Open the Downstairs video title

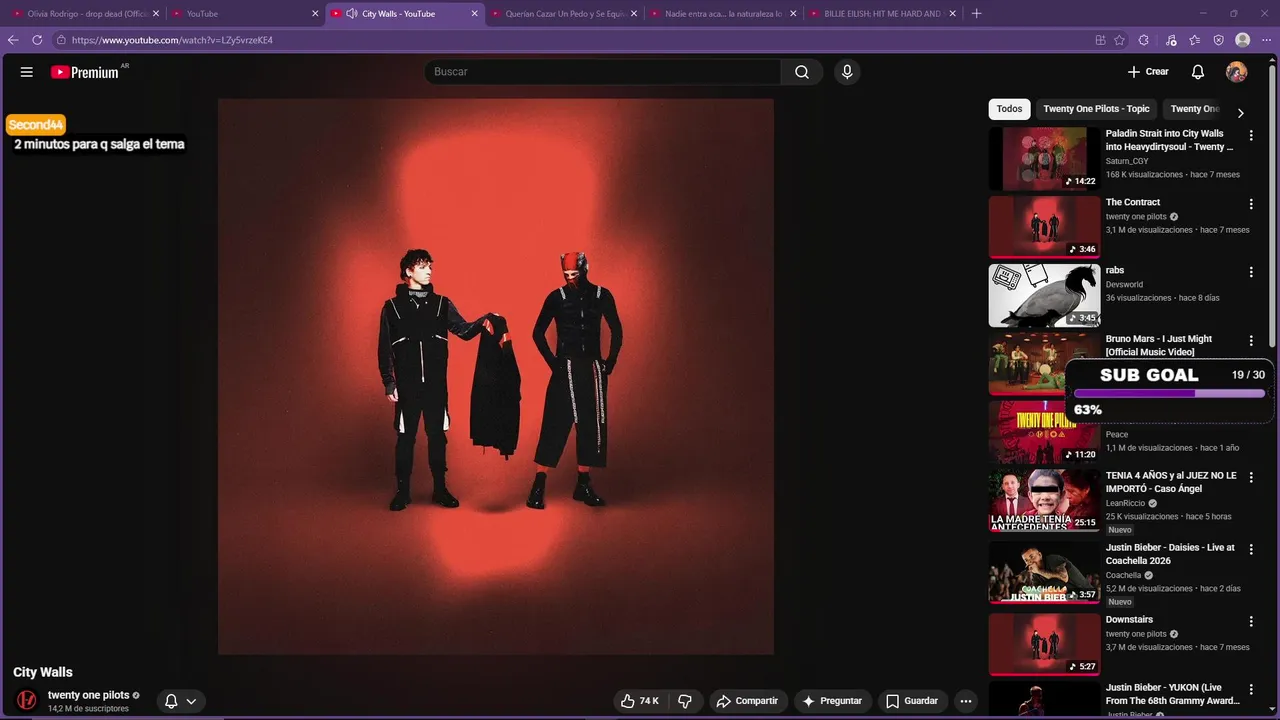(1129, 620)
